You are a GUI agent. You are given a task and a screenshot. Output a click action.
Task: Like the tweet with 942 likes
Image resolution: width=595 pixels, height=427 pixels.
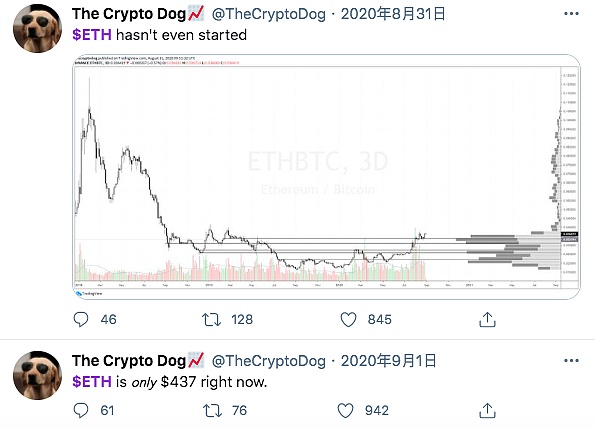[345, 410]
